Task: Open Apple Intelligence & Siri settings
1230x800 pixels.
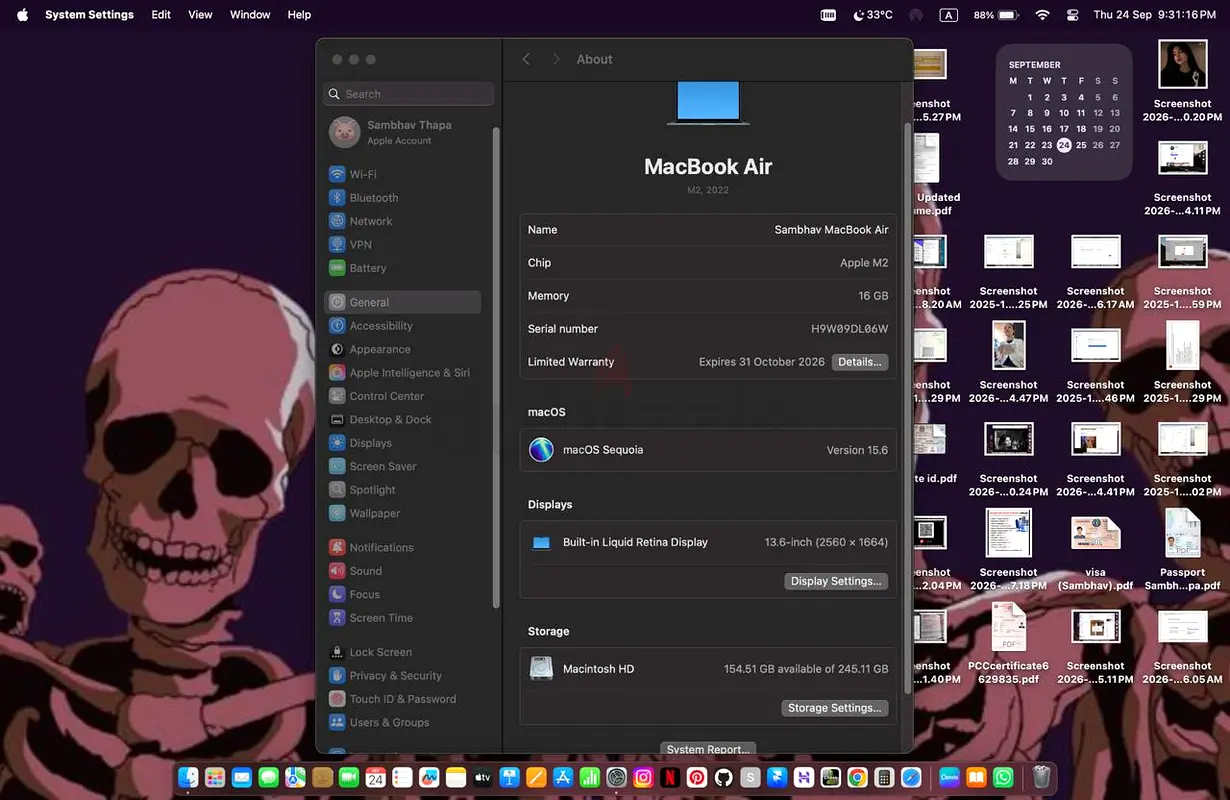Action: pos(402,373)
